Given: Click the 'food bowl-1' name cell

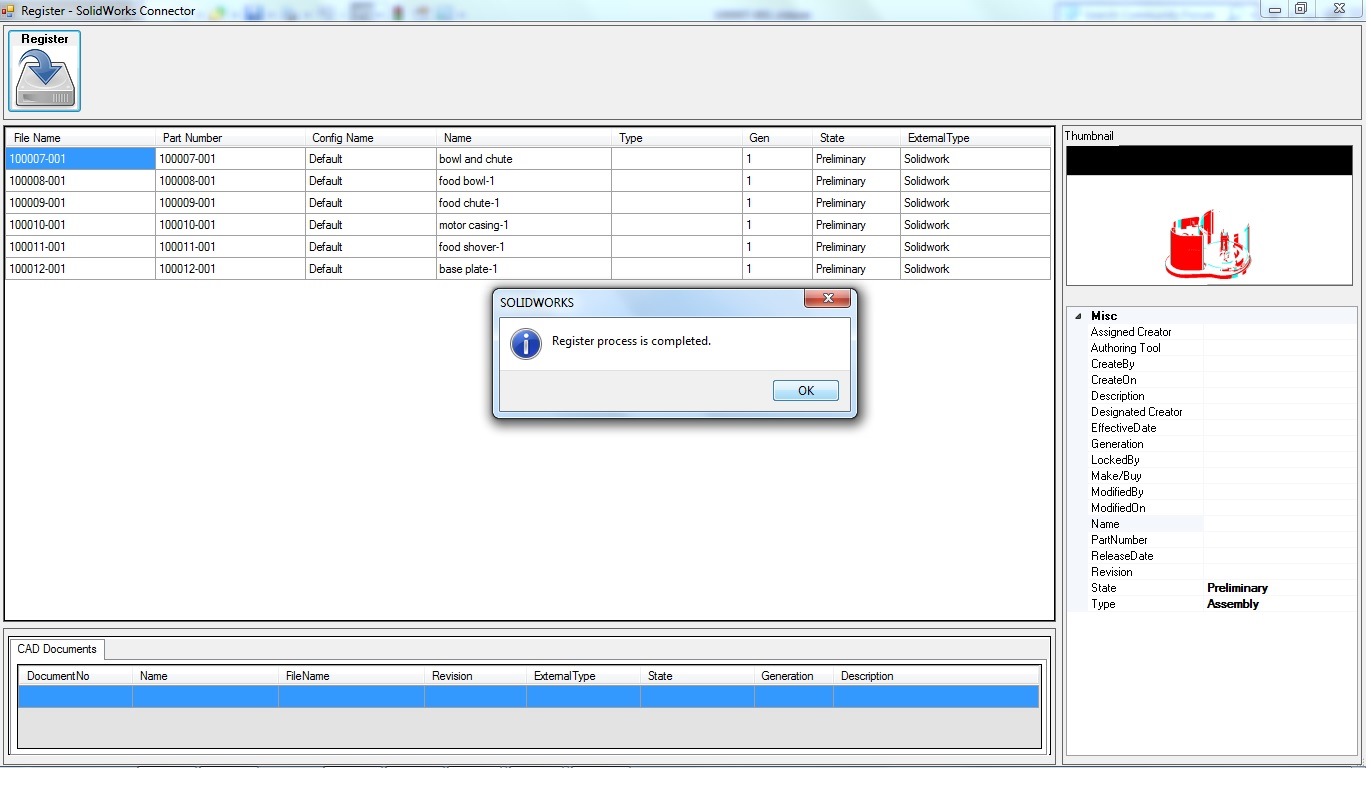Looking at the screenshot, I should point(524,181).
